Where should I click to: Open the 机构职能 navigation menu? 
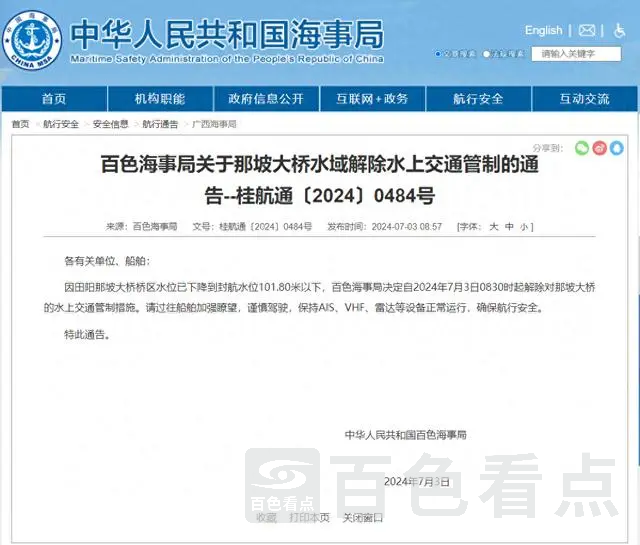pyautogui.click(x=160, y=99)
